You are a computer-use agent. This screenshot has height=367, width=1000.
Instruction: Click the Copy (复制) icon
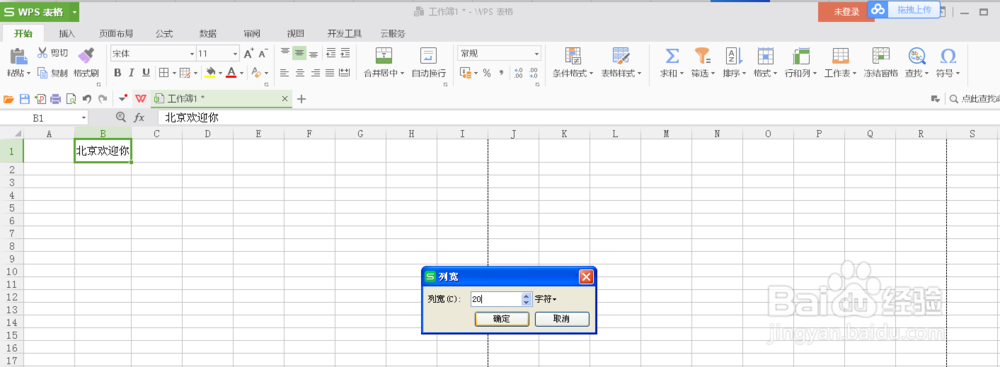coord(43,73)
